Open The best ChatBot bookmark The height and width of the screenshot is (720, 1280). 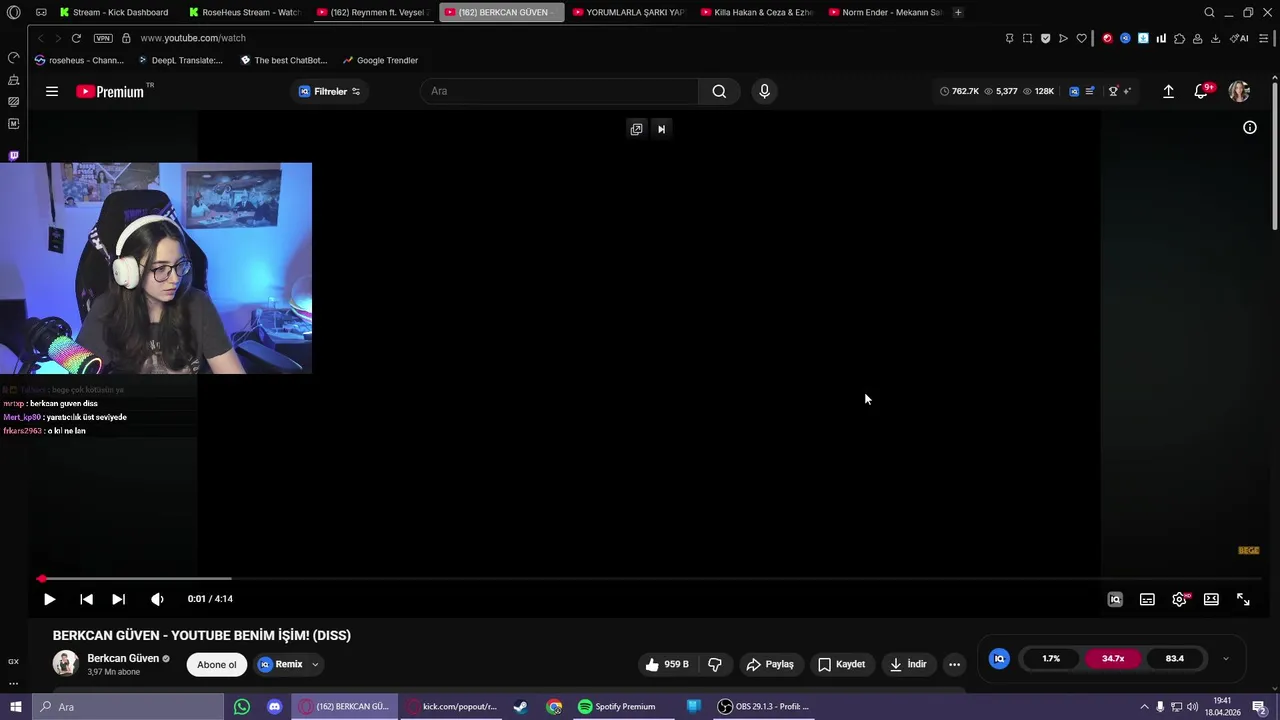pos(284,60)
